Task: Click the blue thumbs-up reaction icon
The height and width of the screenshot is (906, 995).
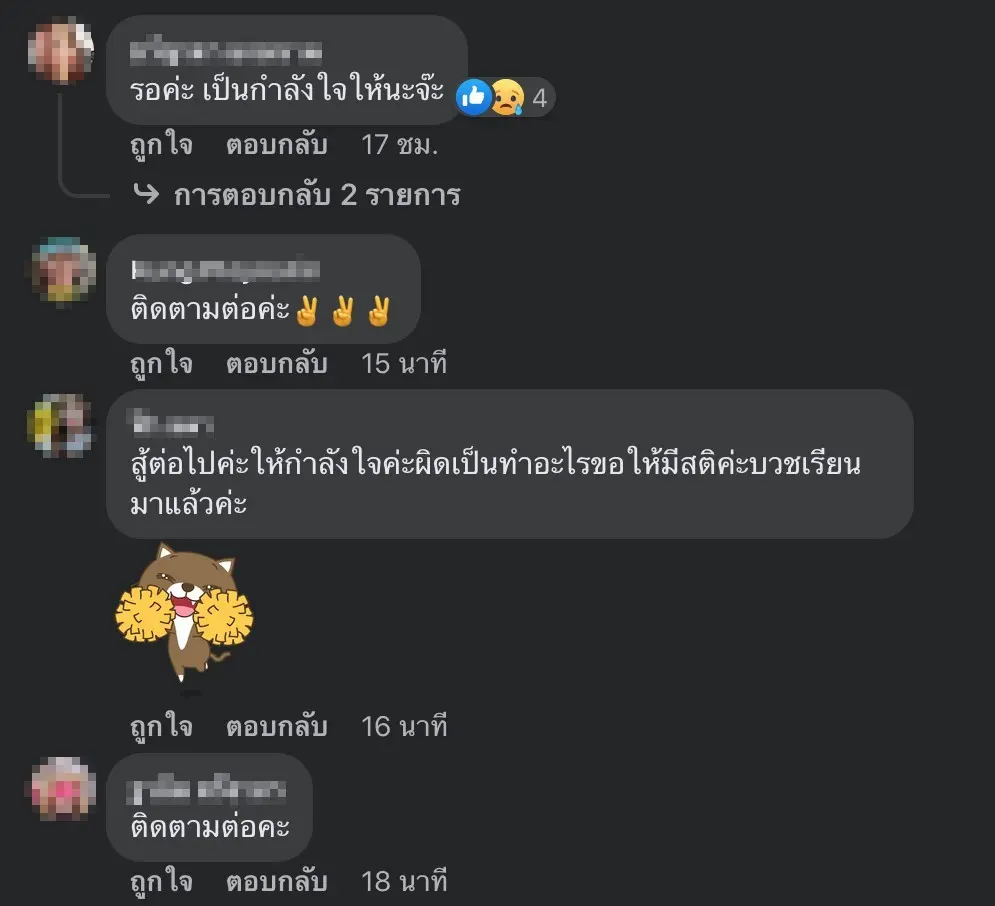Action: [473, 97]
